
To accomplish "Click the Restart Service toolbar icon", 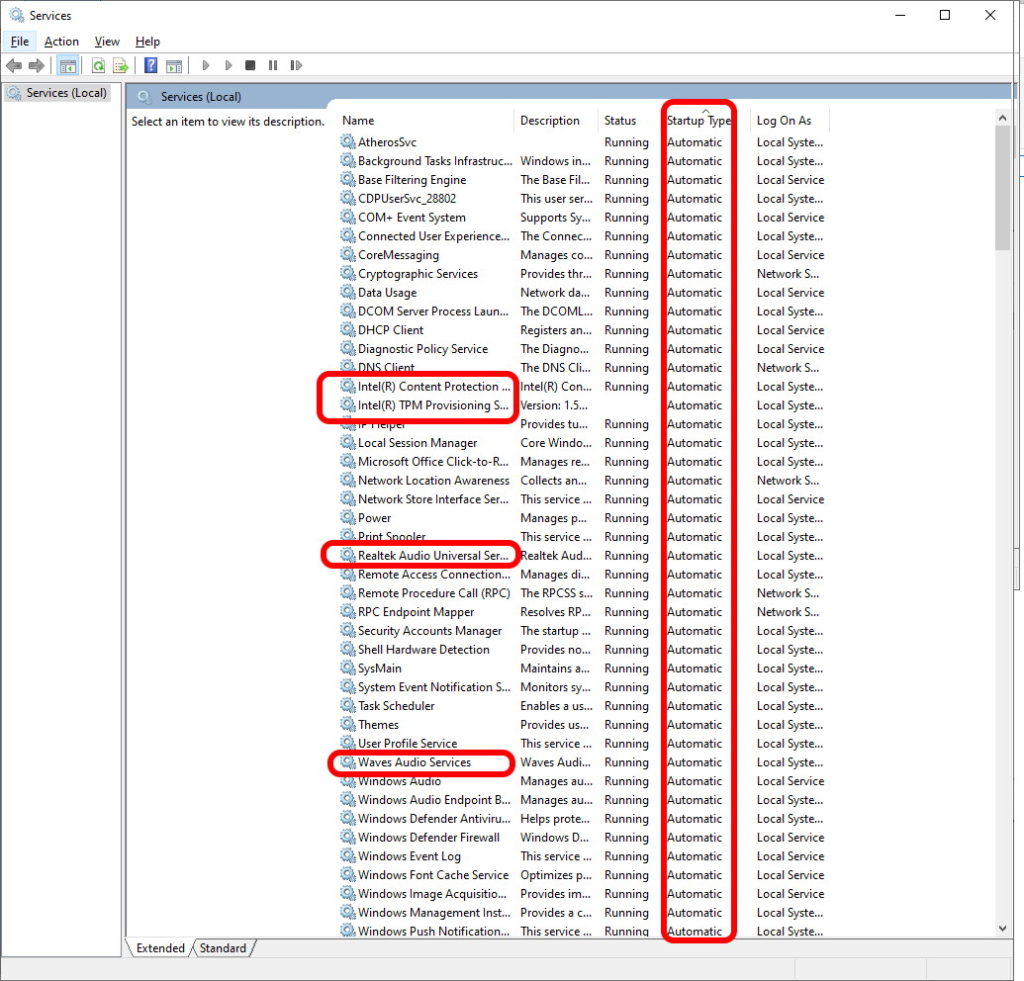I will [296, 65].
